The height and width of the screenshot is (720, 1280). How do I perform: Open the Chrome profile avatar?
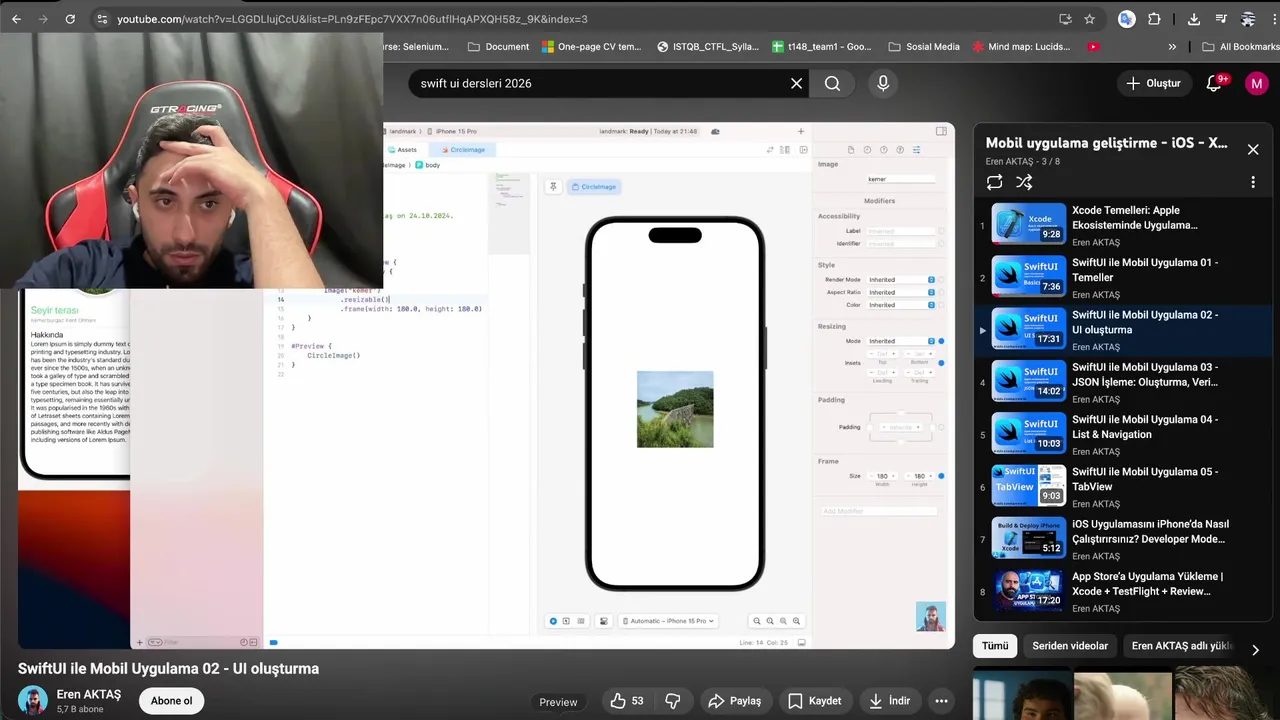pyautogui.click(x=1248, y=19)
